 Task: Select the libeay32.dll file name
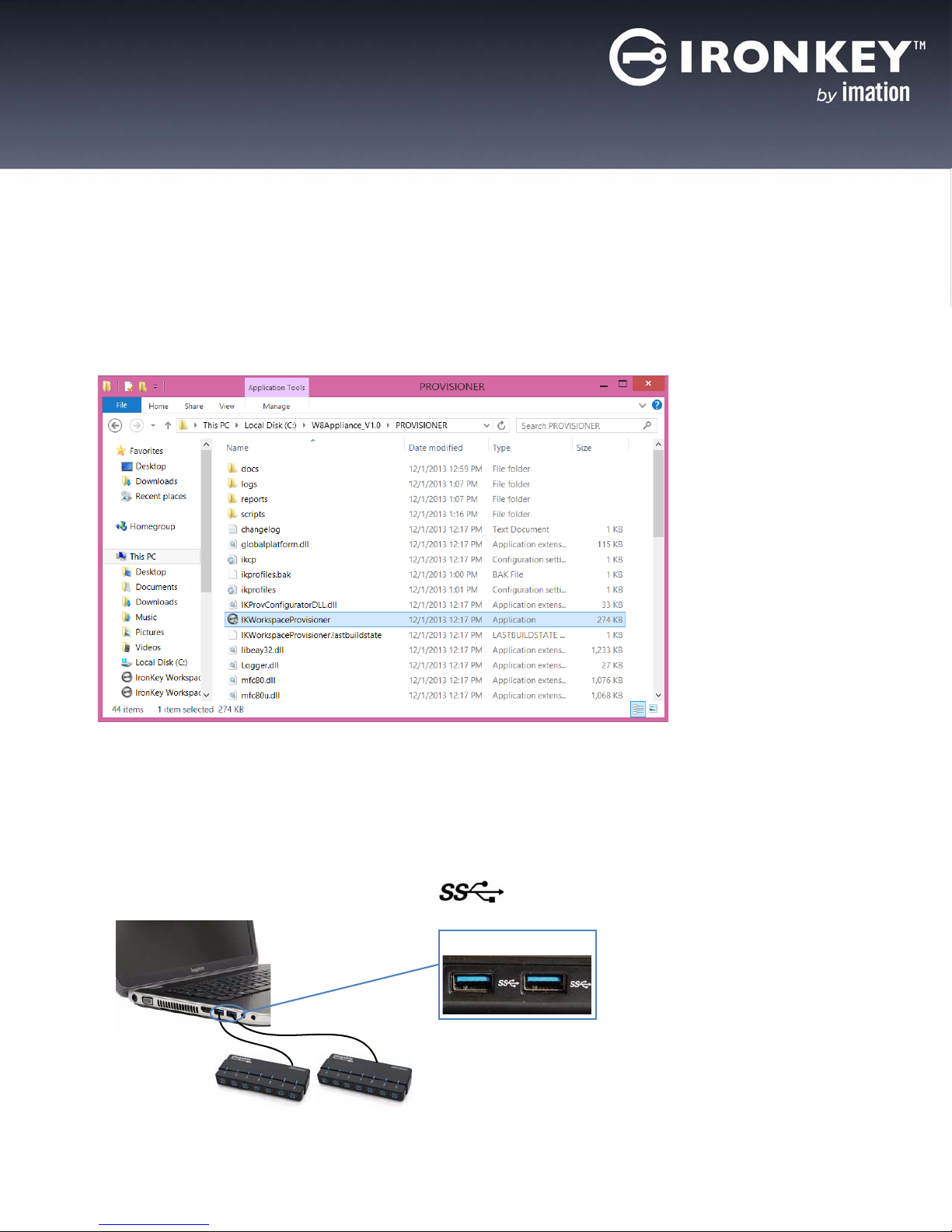coord(262,650)
